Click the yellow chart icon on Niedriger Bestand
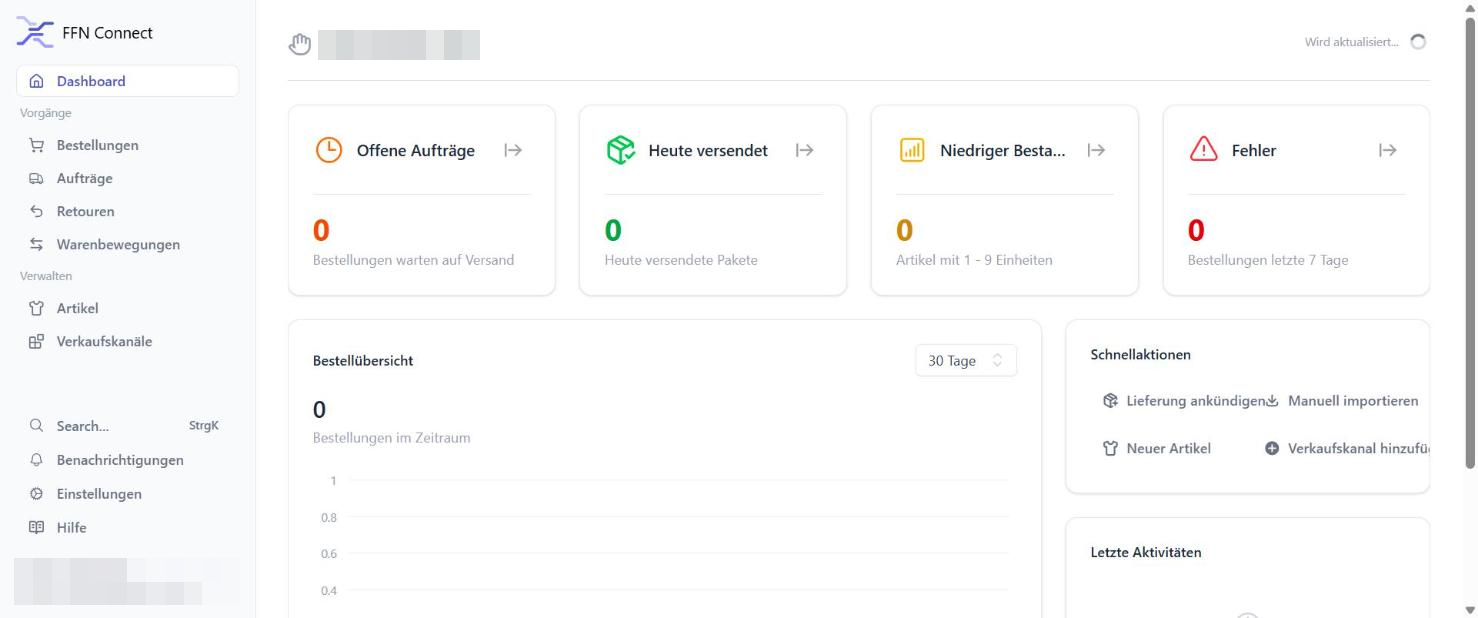This screenshot has height=618, width=1478. click(912, 150)
